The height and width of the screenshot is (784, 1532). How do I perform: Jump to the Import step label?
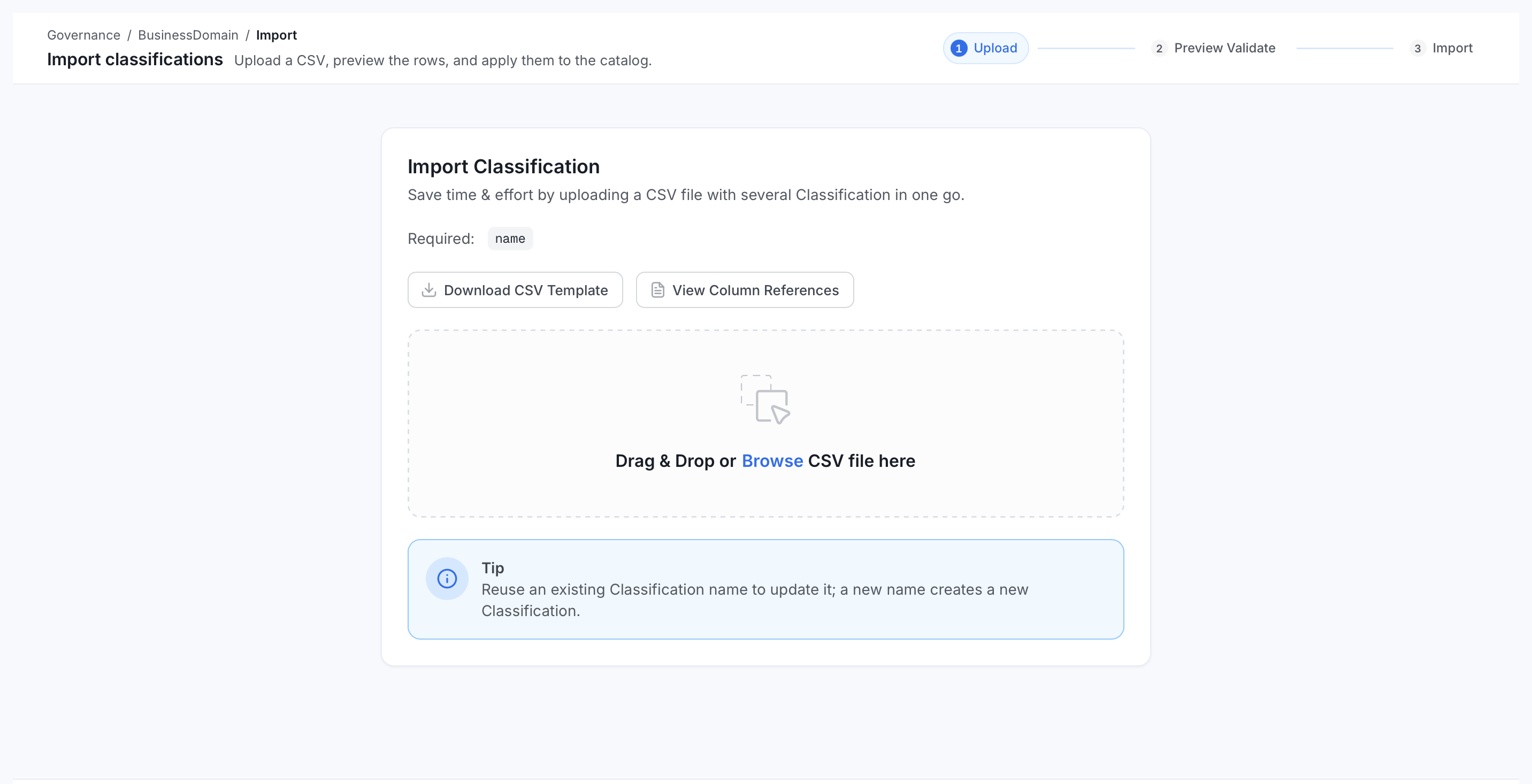pos(1452,48)
